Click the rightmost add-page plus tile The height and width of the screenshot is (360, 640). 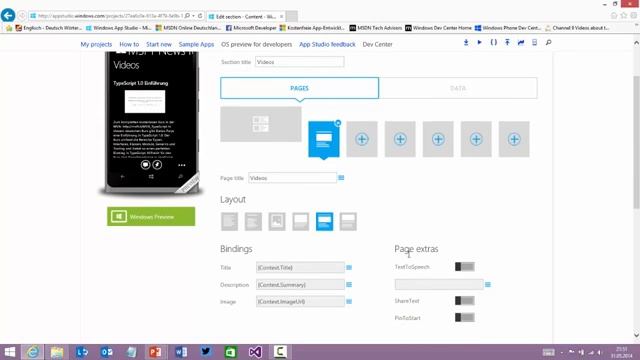(514, 139)
